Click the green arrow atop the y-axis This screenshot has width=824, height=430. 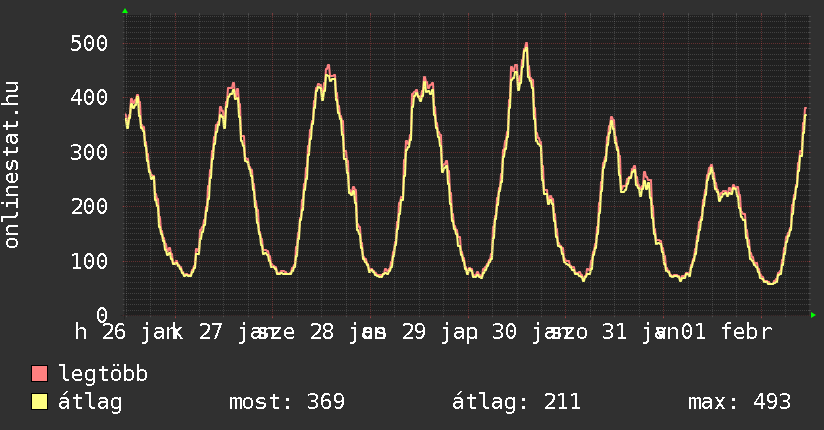click(125, 11)
